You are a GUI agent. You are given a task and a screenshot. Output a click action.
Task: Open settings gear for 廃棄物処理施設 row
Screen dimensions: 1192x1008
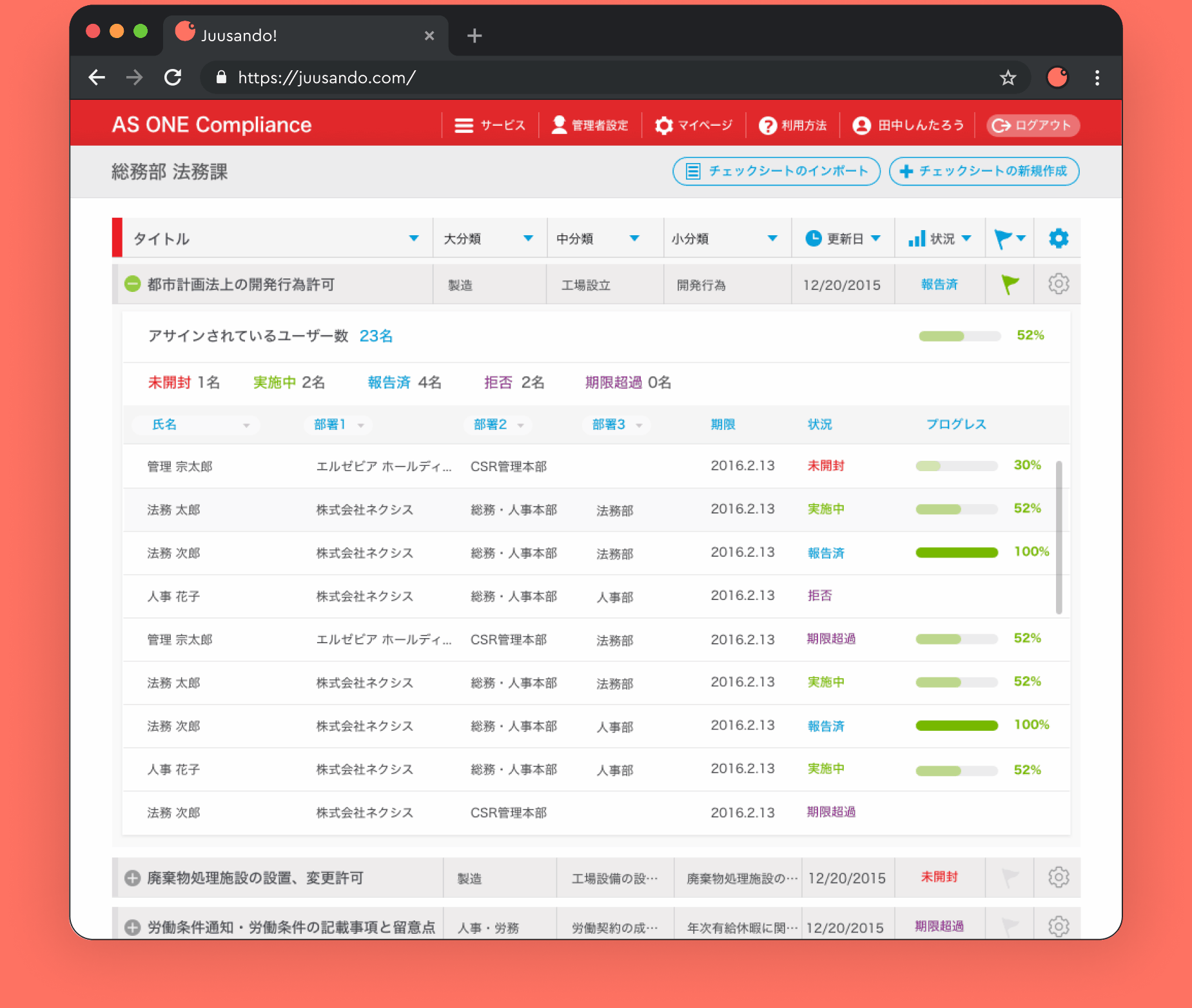[1058, 877]
